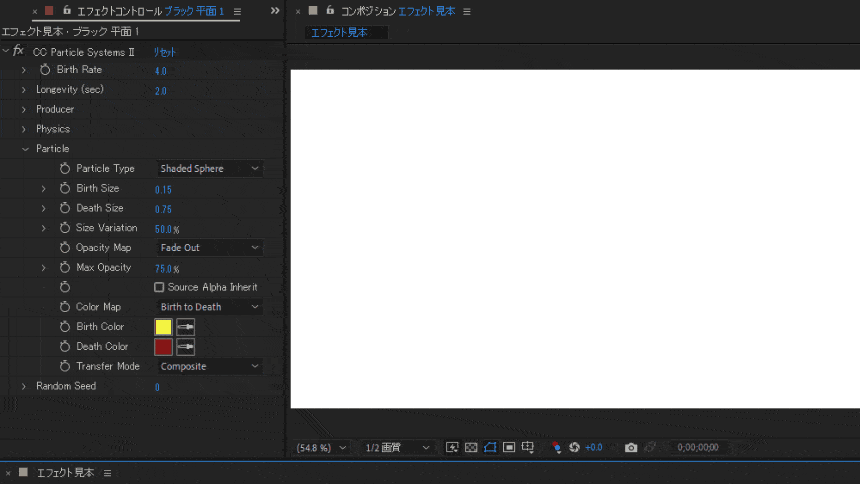
Task: Pick Death Color with eyedropper
Action: point(185,347)
